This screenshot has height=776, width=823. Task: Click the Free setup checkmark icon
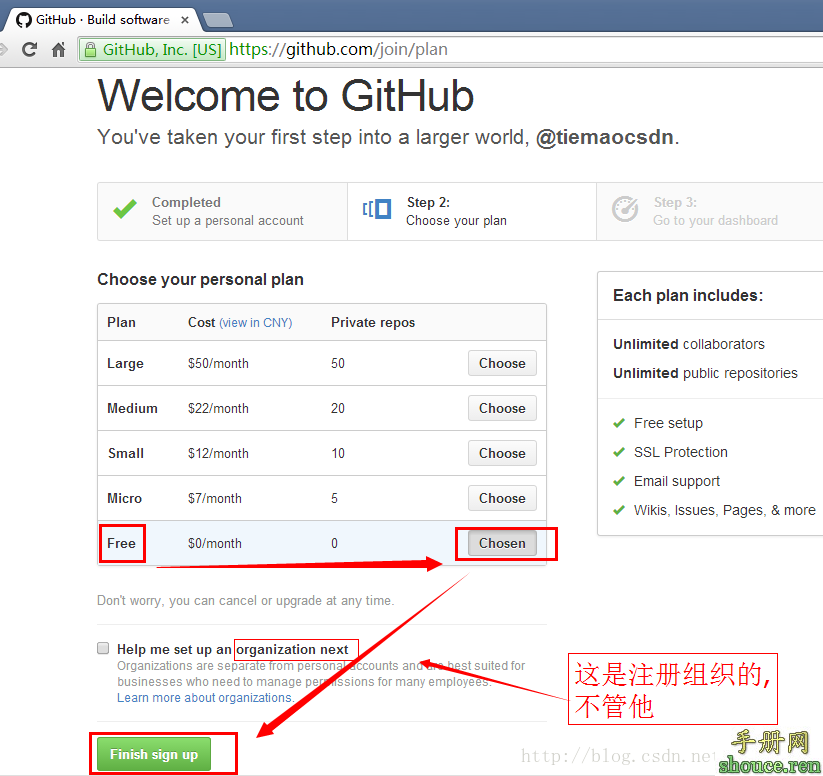point(619,423)
